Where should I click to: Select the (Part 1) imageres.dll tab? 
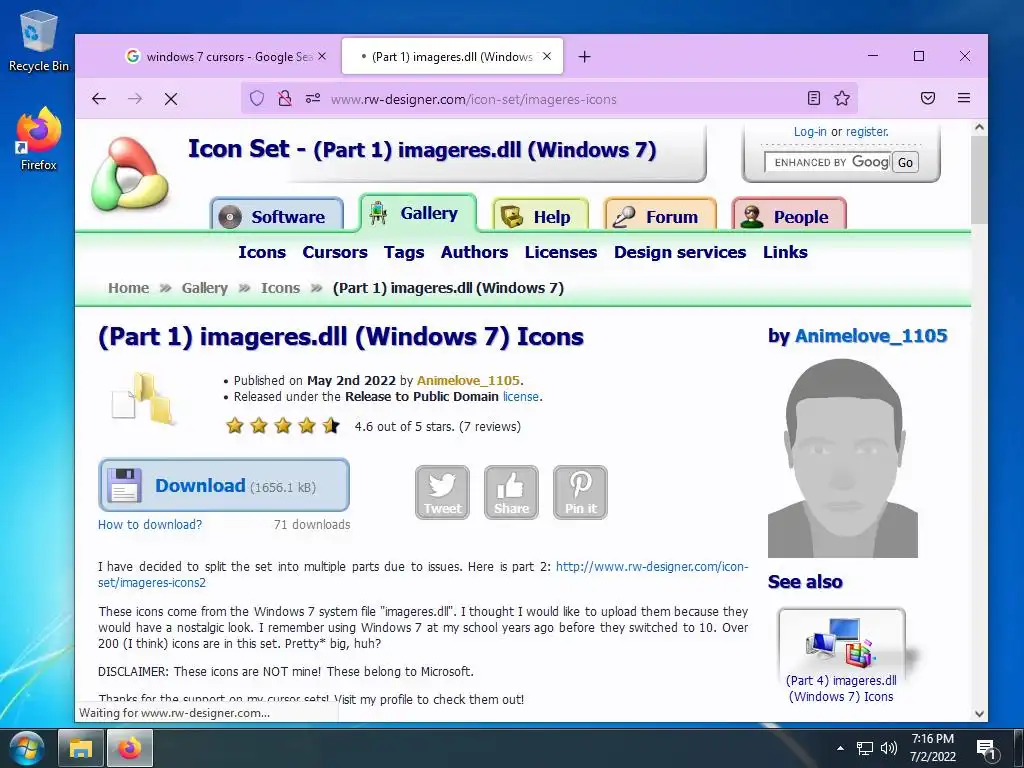(452, 57)
